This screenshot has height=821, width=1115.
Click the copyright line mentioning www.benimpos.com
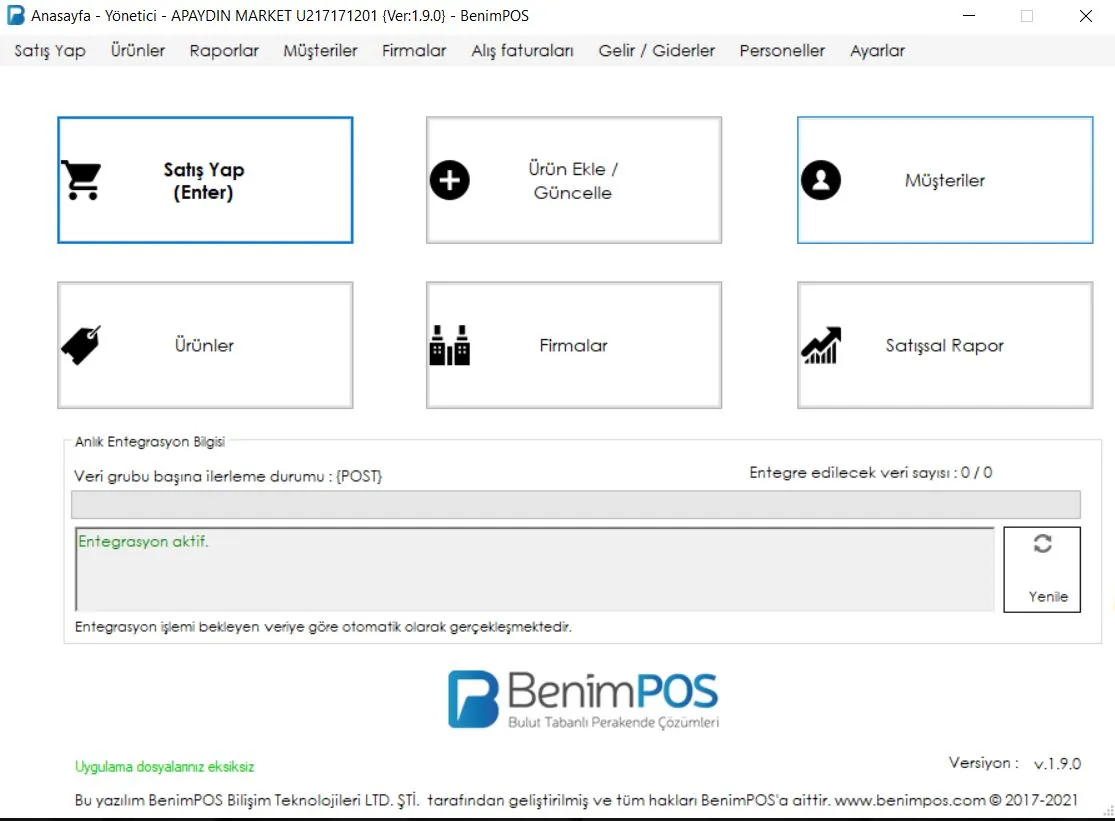(x=576, y=800)
